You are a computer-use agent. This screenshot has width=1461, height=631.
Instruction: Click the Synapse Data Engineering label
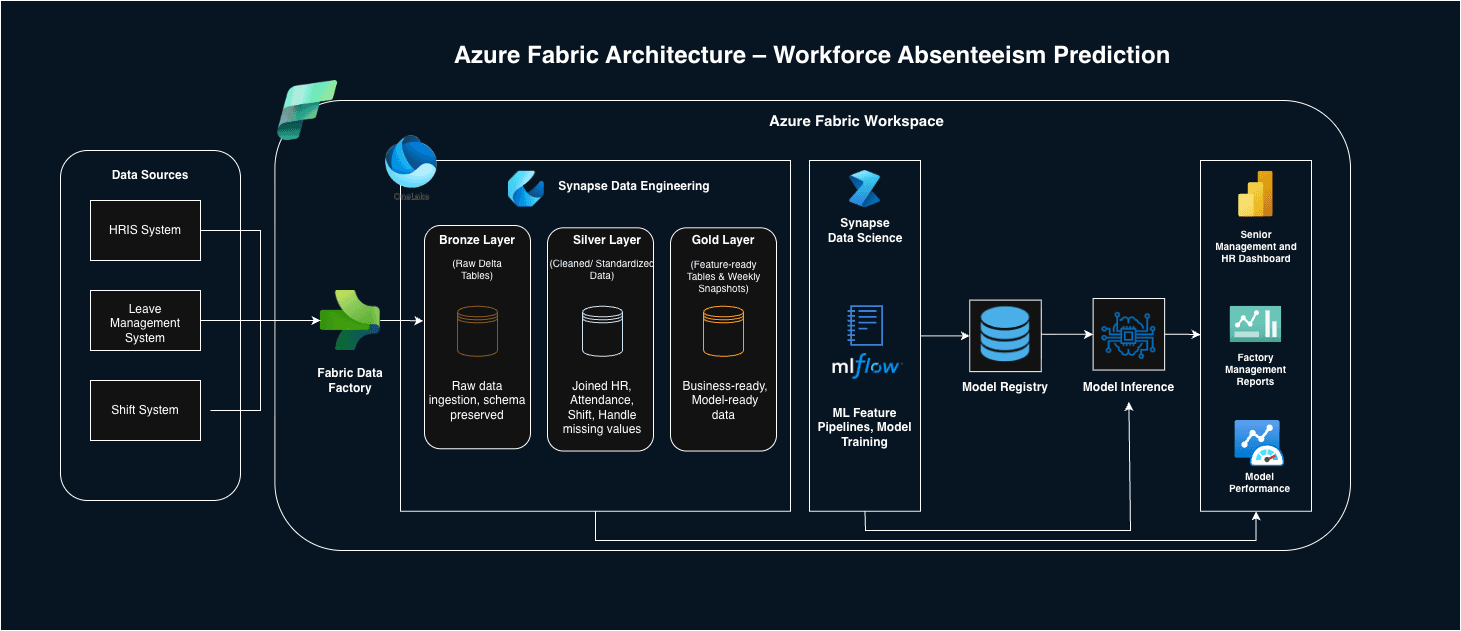[634, 186]
